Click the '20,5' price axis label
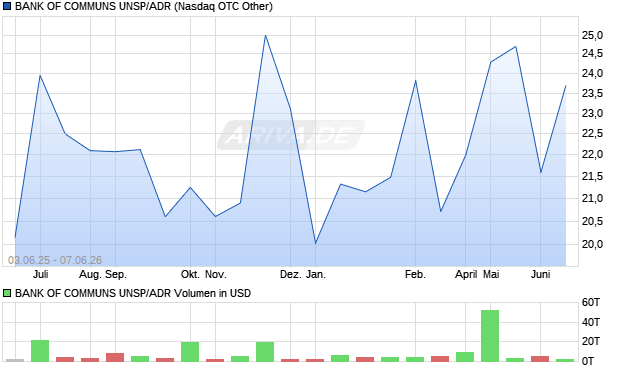This screenshot has height=371, width=620. (592, 221)
